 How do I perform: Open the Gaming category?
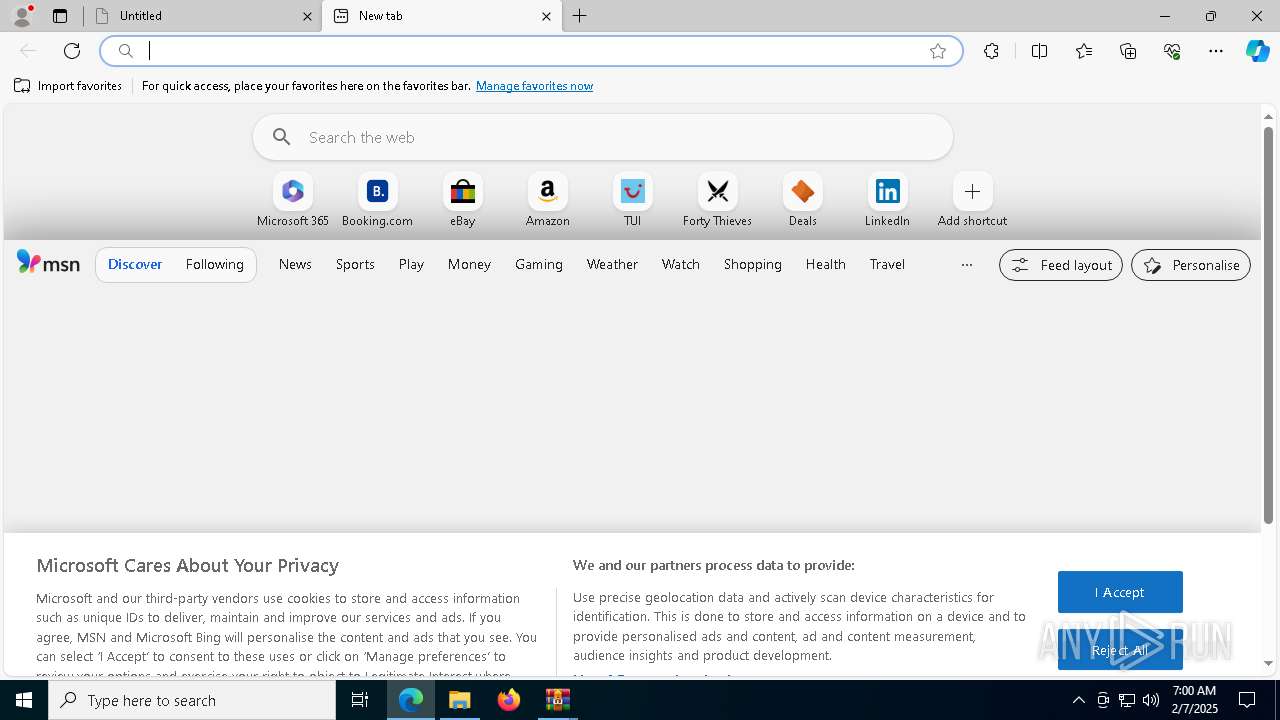[x=539, y=264]
